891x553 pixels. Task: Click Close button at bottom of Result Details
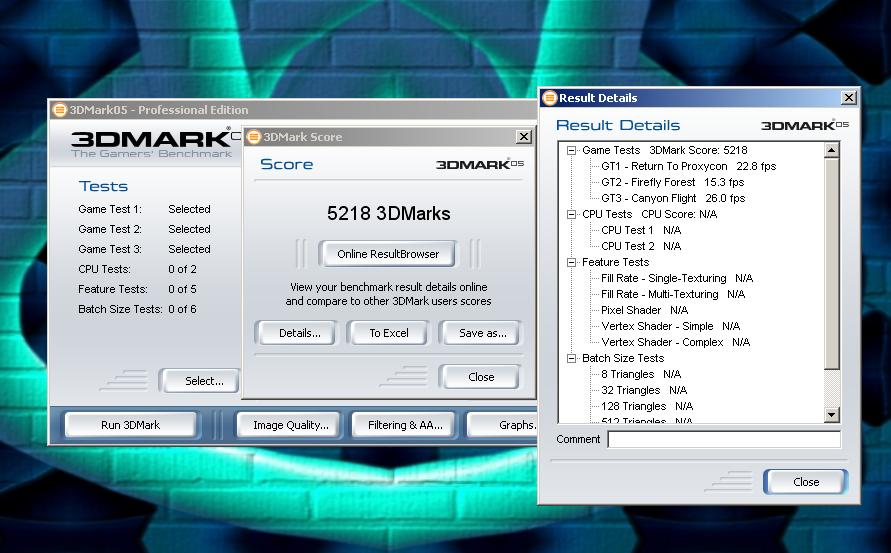coord(805,482)
